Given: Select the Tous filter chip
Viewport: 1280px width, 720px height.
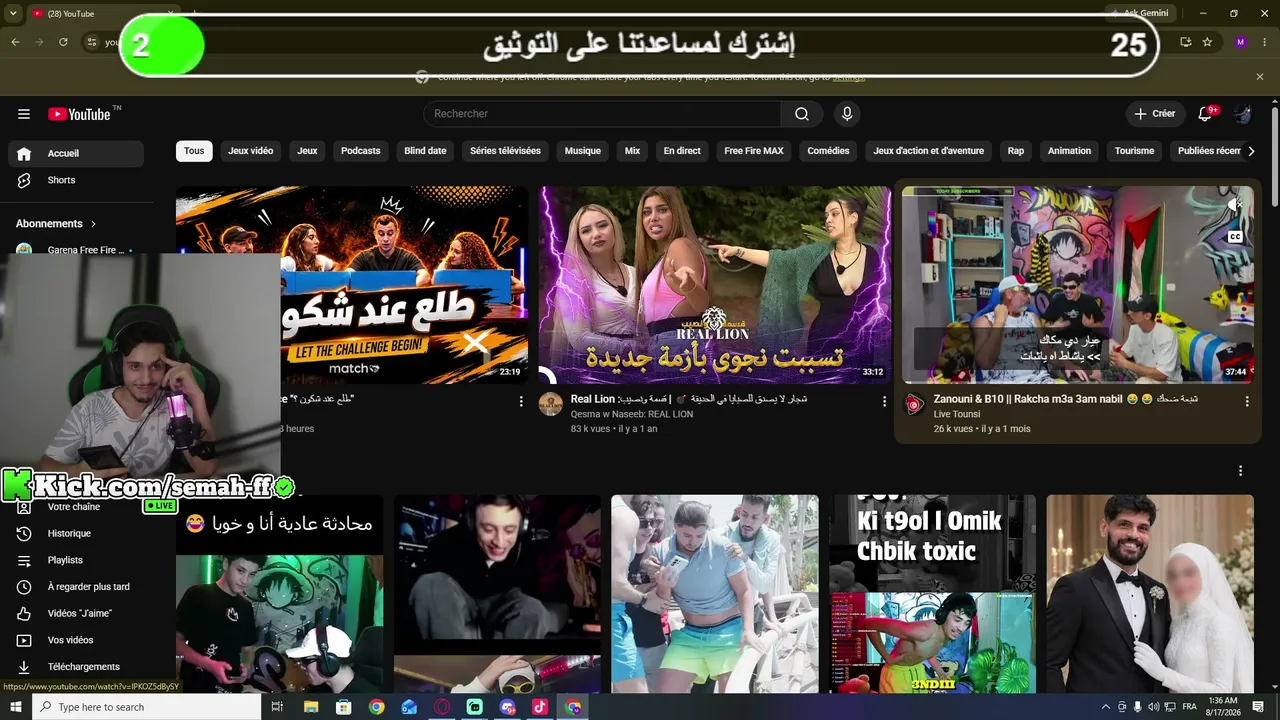Looking at the screenshot, I should pos(194,151).
